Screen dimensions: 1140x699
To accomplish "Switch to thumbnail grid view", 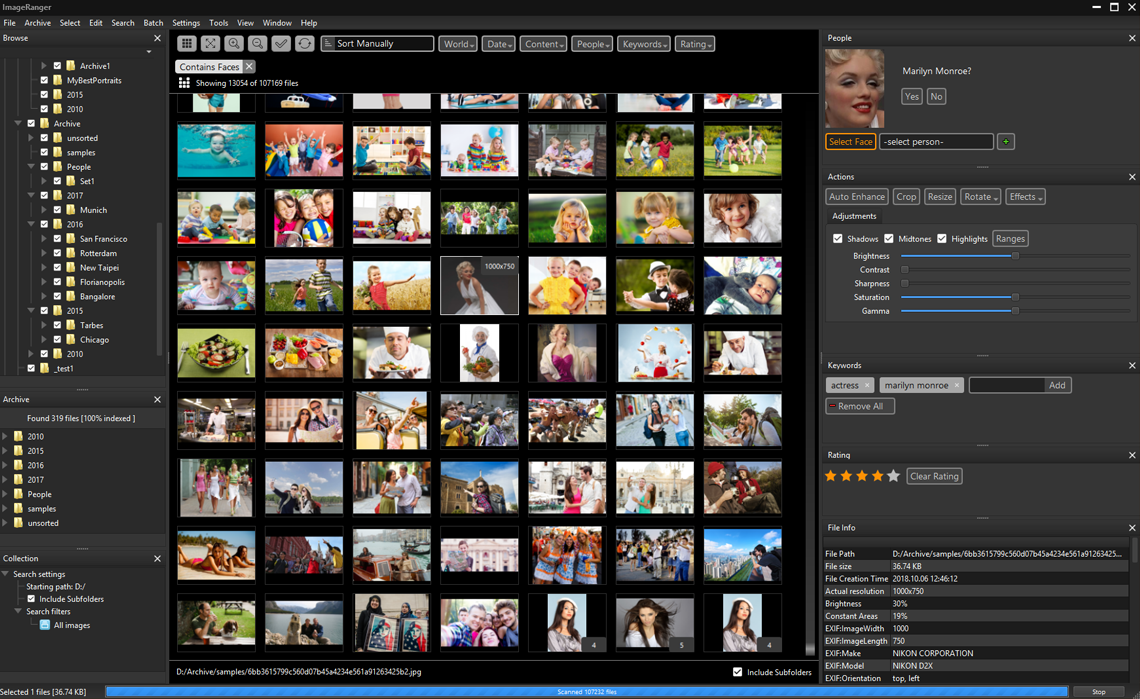I will click(x=187, y=44).
